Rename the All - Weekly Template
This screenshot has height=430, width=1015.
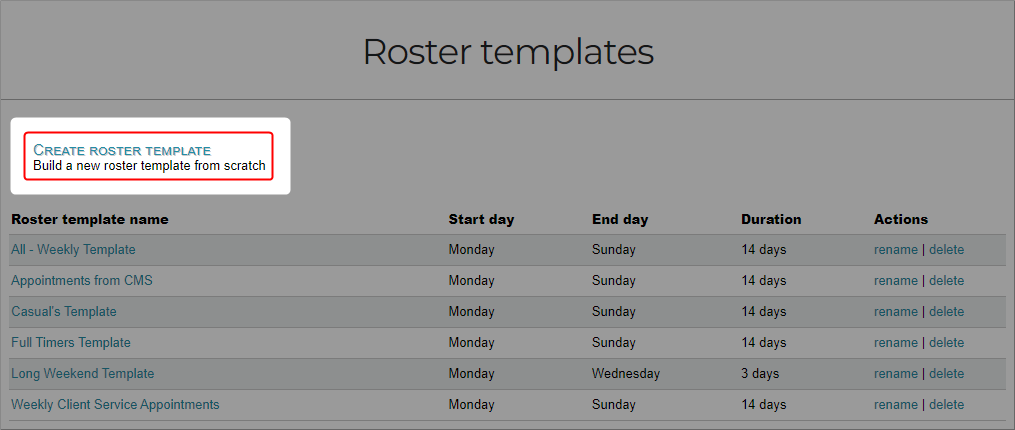point(895,249)
